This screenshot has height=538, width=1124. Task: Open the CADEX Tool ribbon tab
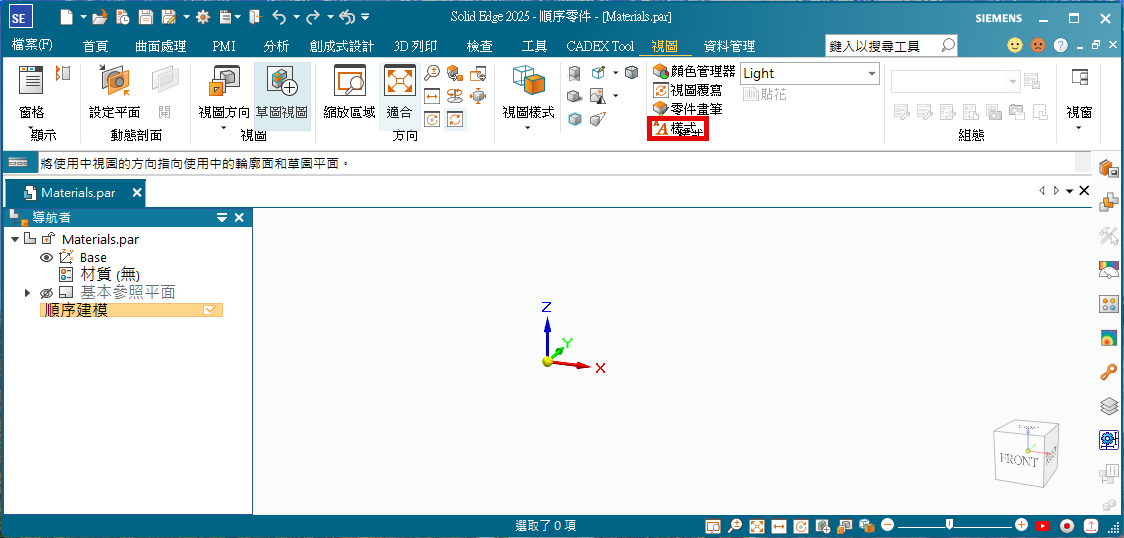point(600,47)
